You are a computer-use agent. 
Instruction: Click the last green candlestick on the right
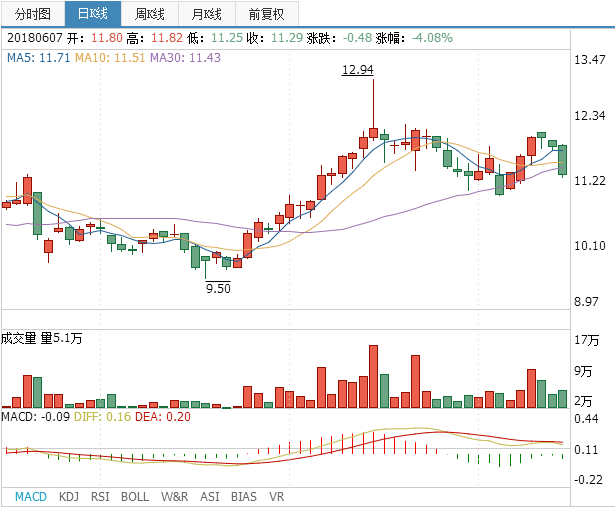(562, 160)
